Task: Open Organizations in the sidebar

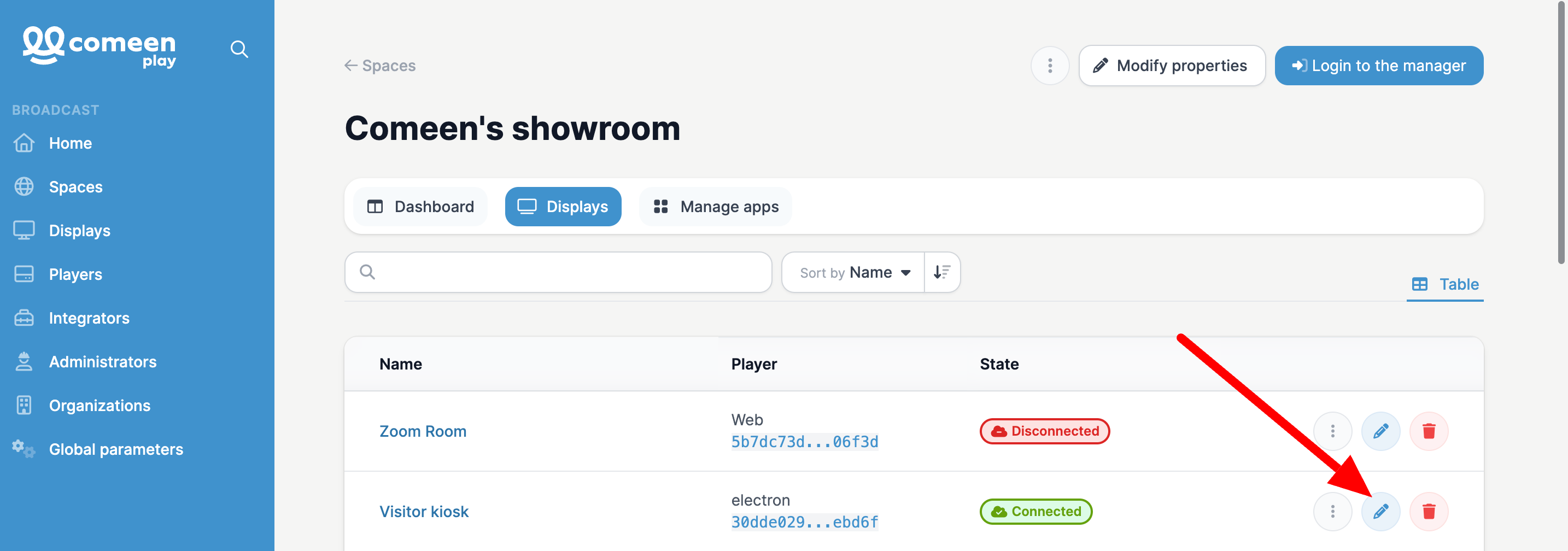Action: click(x=99, y=406)
